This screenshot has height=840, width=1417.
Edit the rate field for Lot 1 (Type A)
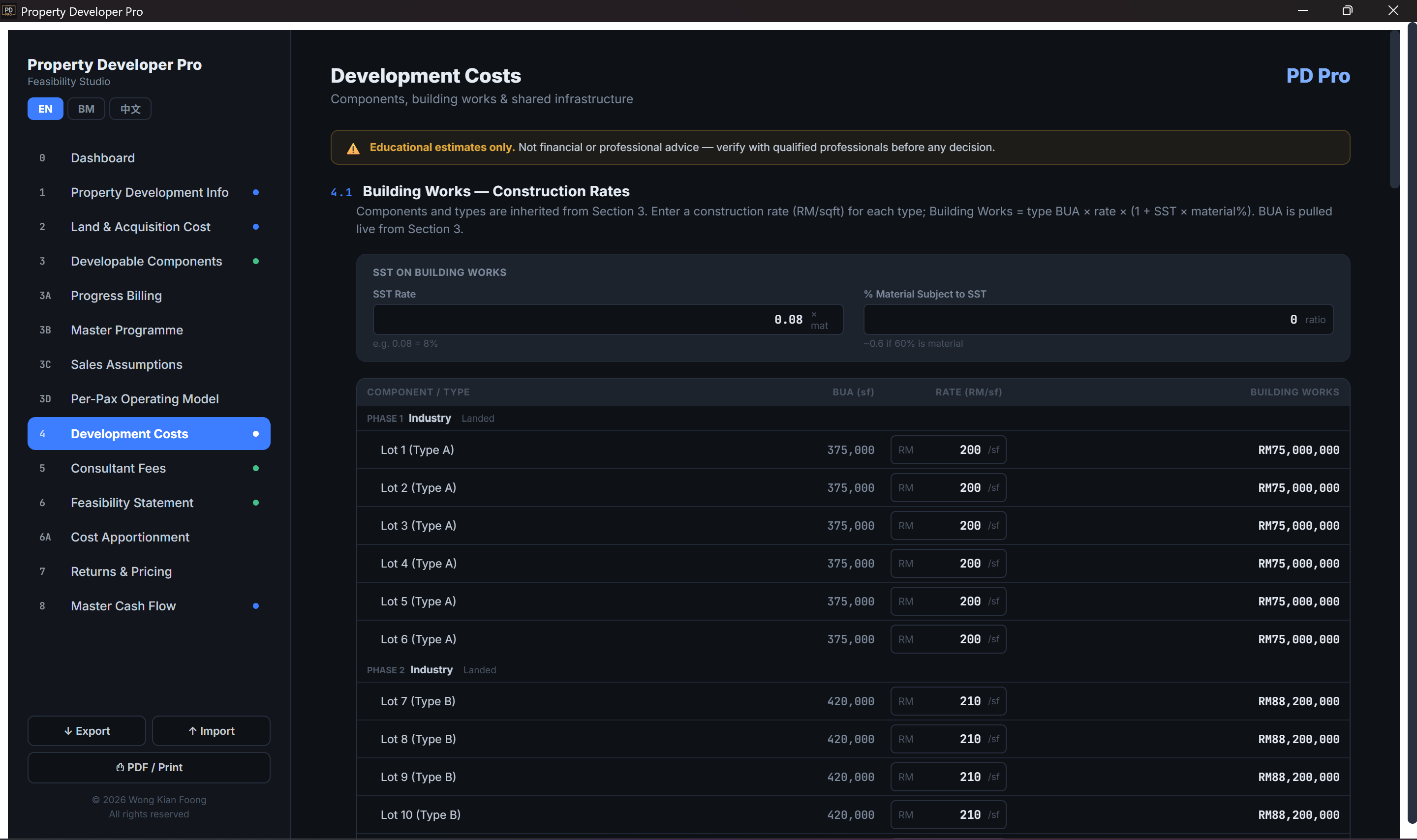[x=948, y=450]
